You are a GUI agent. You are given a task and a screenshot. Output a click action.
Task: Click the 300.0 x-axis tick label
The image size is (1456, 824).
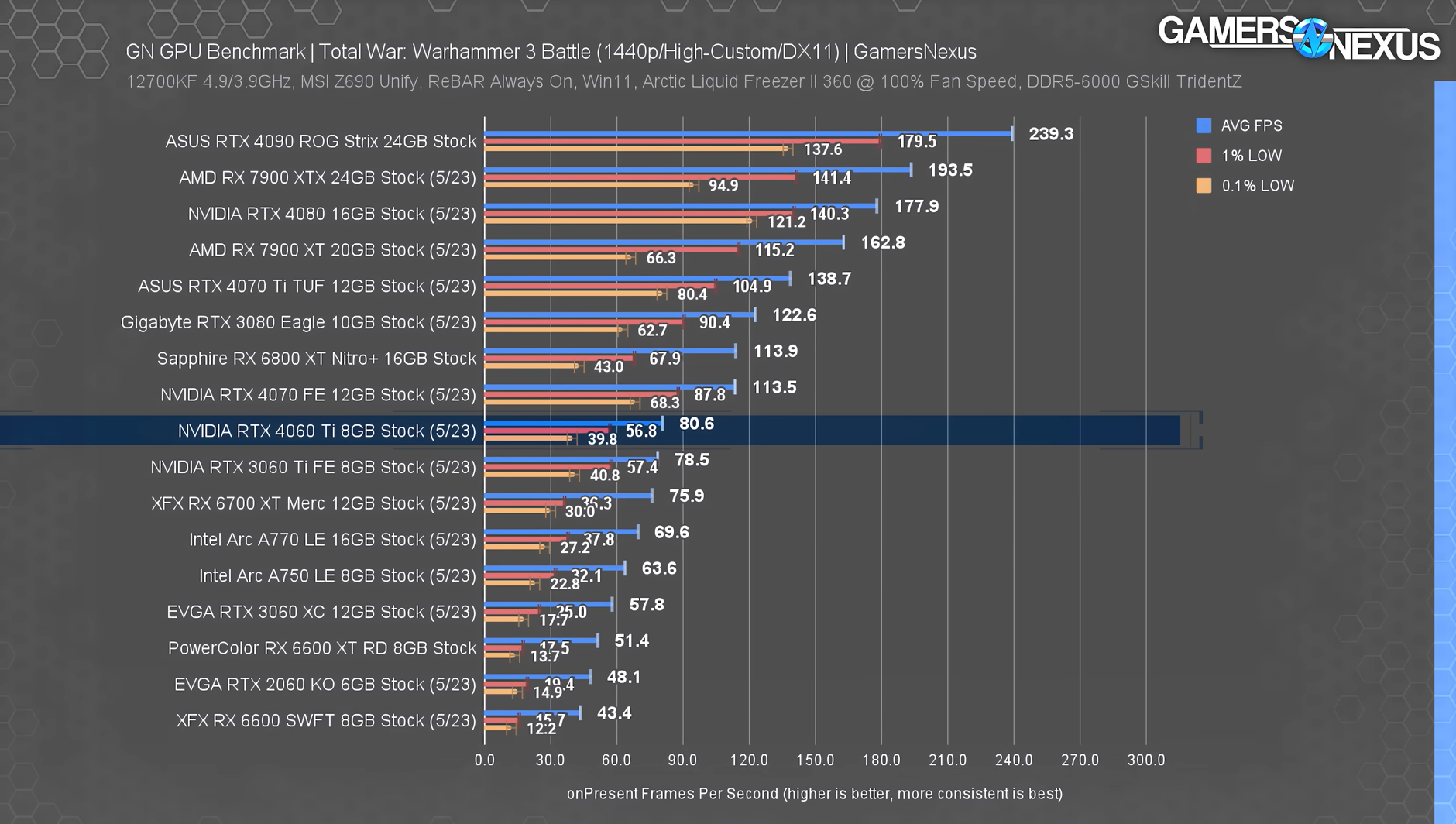(1146, 760)
